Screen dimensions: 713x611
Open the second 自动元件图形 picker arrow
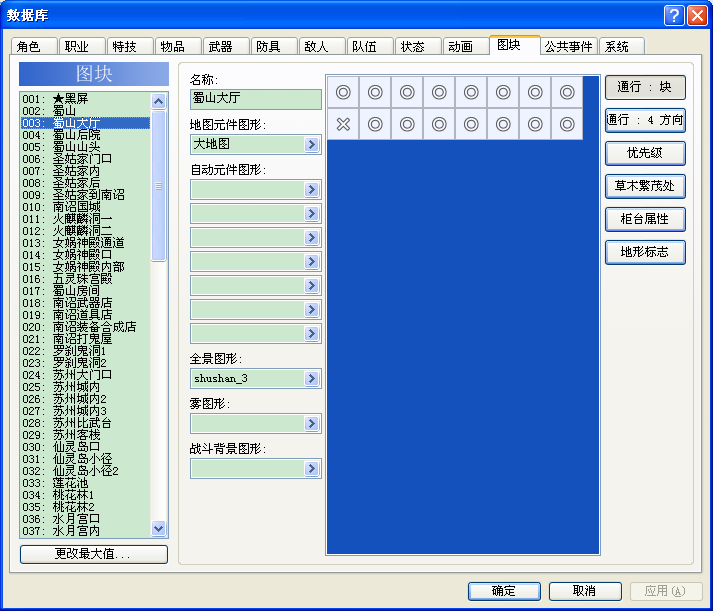(311, 214)
